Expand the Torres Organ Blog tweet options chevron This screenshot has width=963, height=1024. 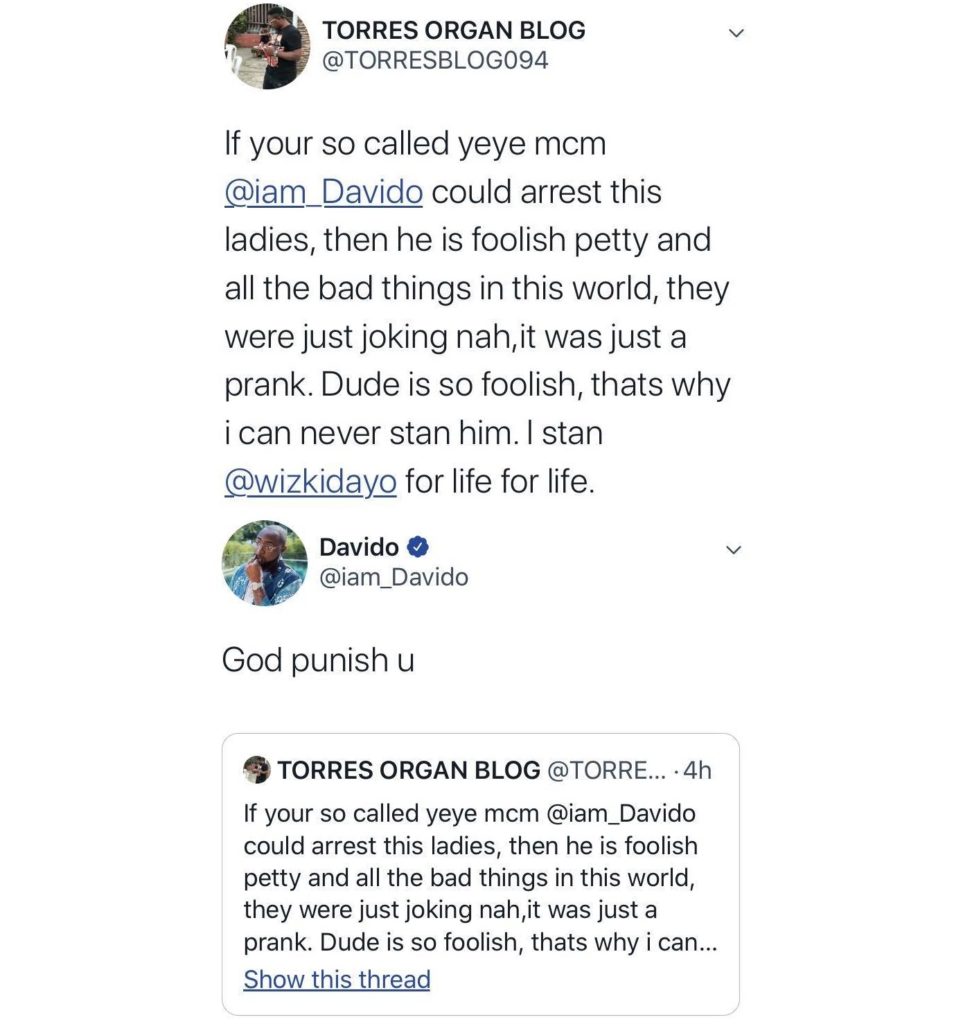pos(736,34)
